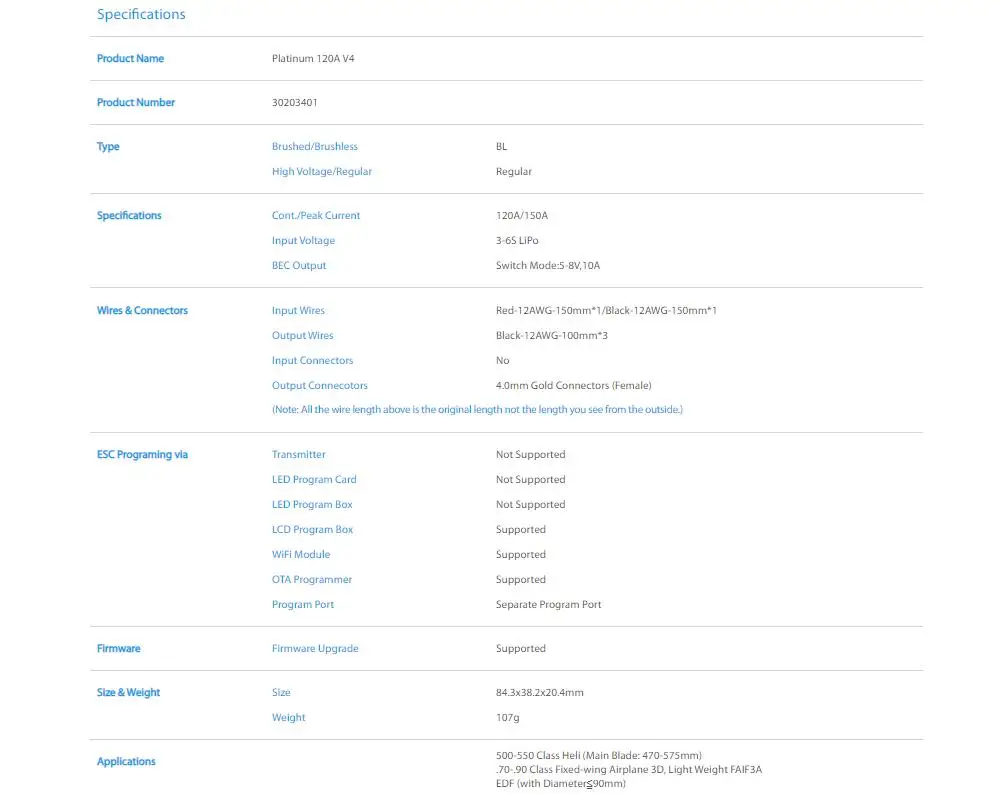
Task: Click Separate Program Port value
Action: click(548, 605)
